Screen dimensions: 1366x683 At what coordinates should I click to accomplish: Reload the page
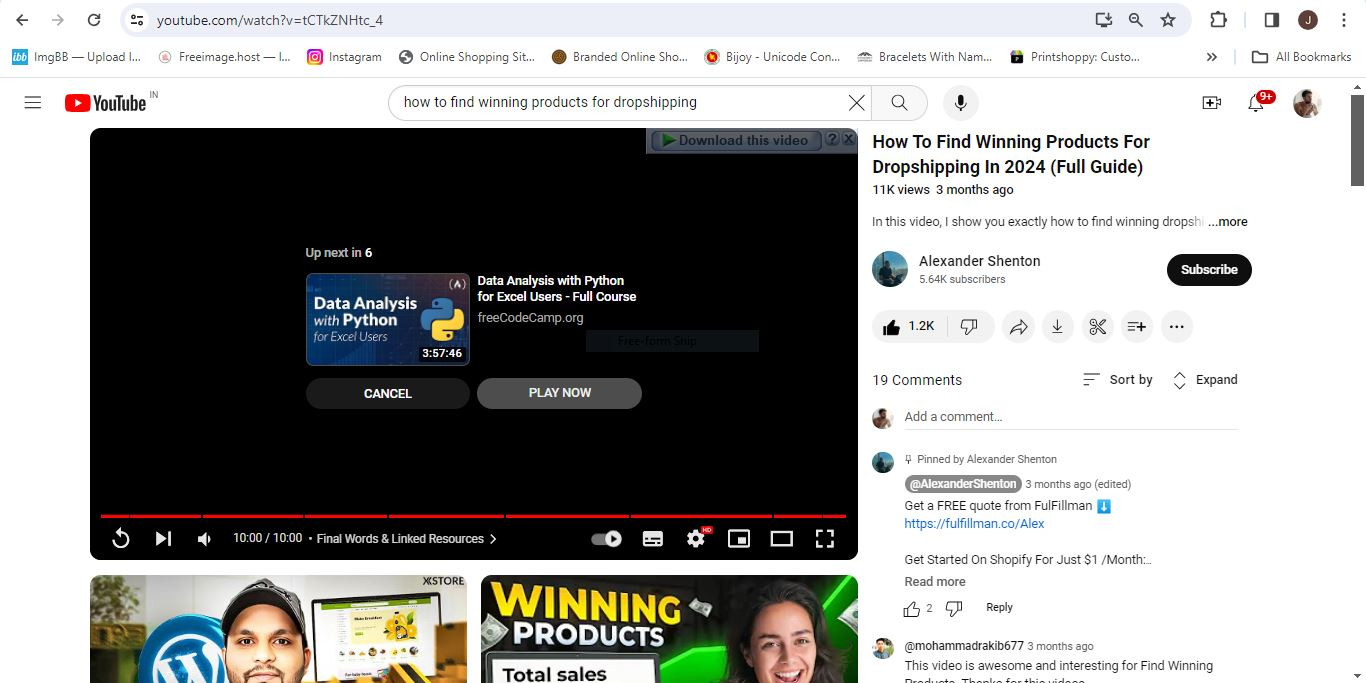click(94, 20)
